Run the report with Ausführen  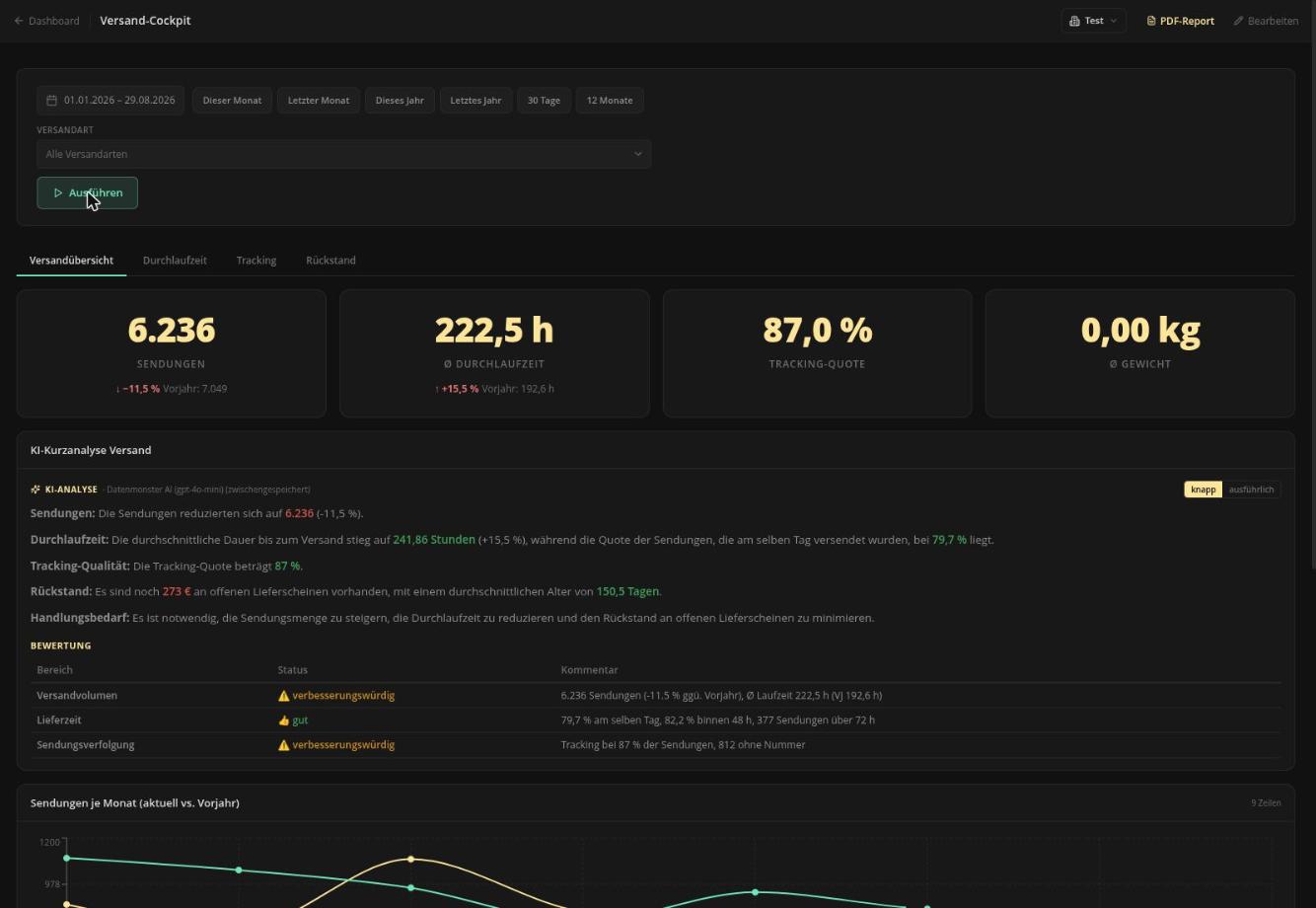tap(88, 193)
